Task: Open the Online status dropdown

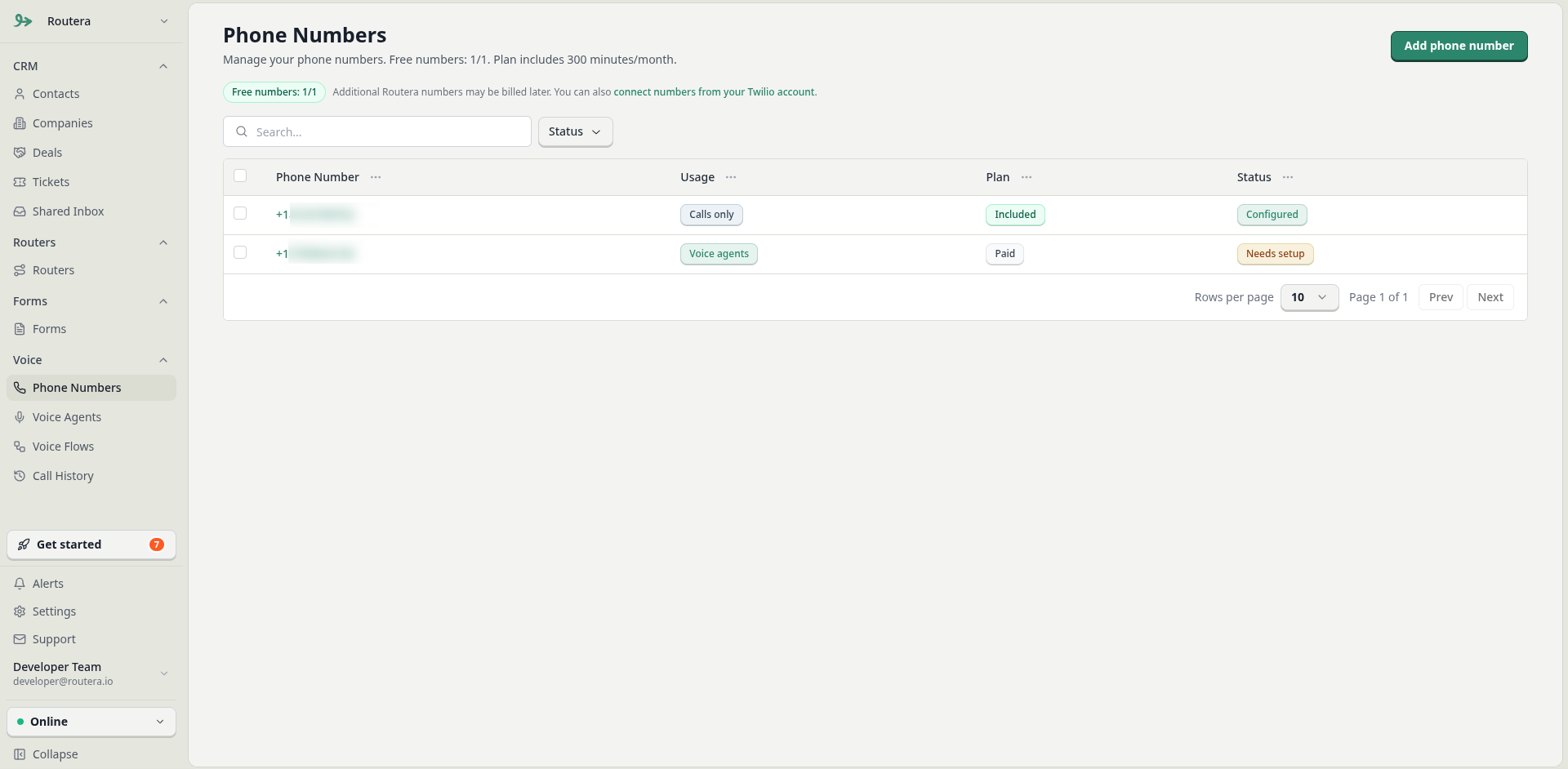Action: point(91,722)
